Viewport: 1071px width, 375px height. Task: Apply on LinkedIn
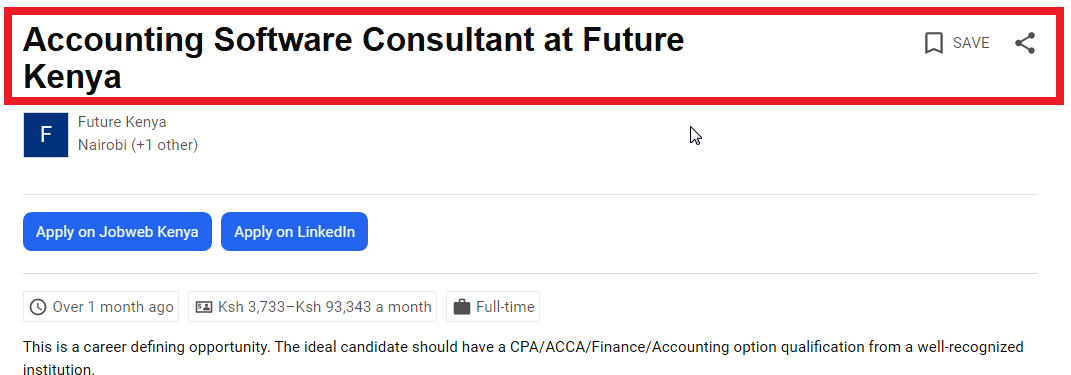(x=294, y=232)
